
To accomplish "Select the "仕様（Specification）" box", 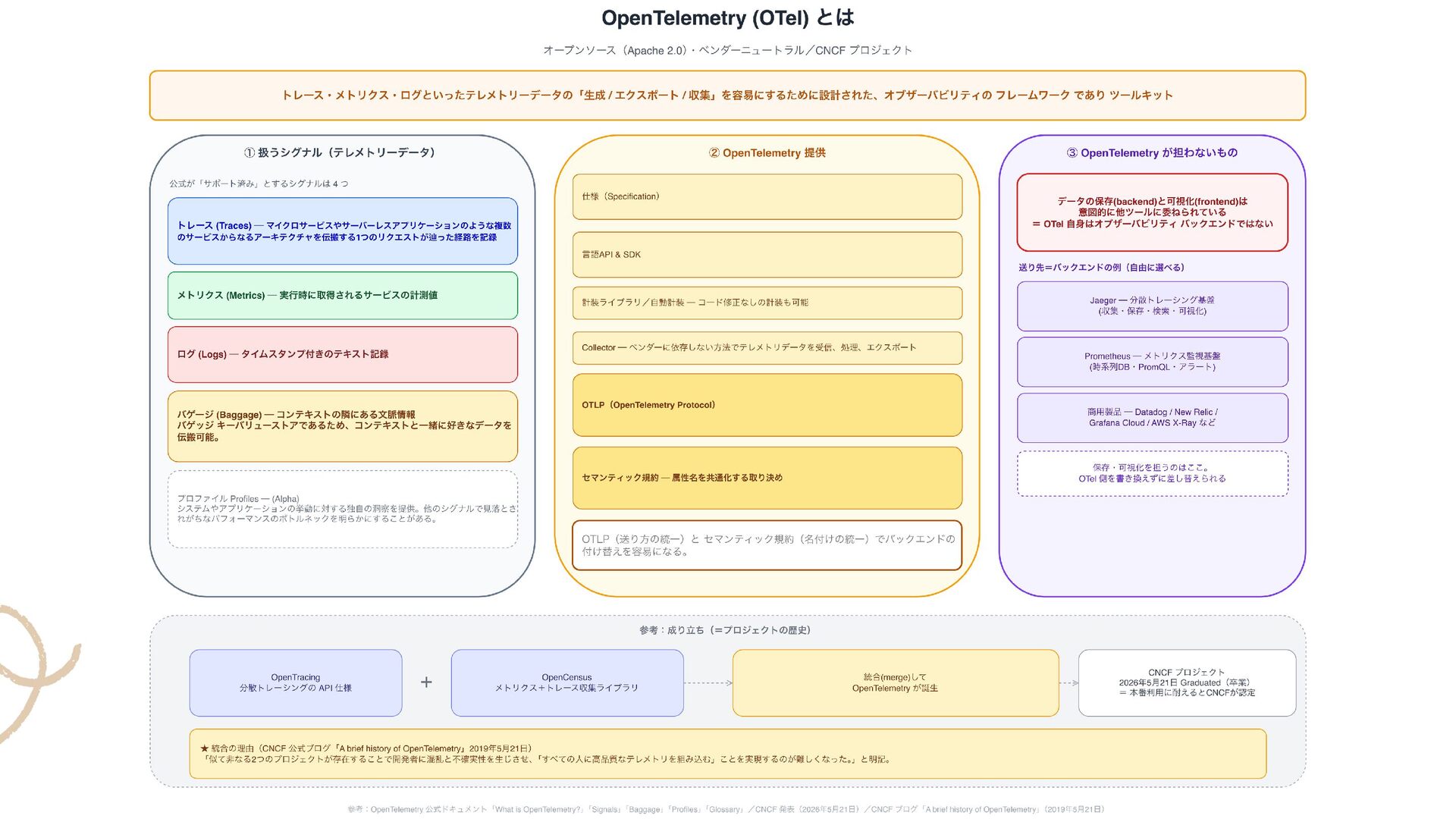I will (767, 197).
